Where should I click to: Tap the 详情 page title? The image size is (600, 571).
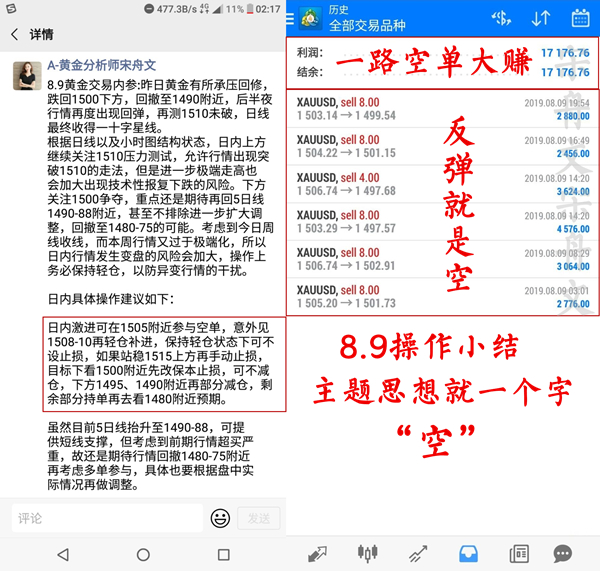[x=41, y=34]
